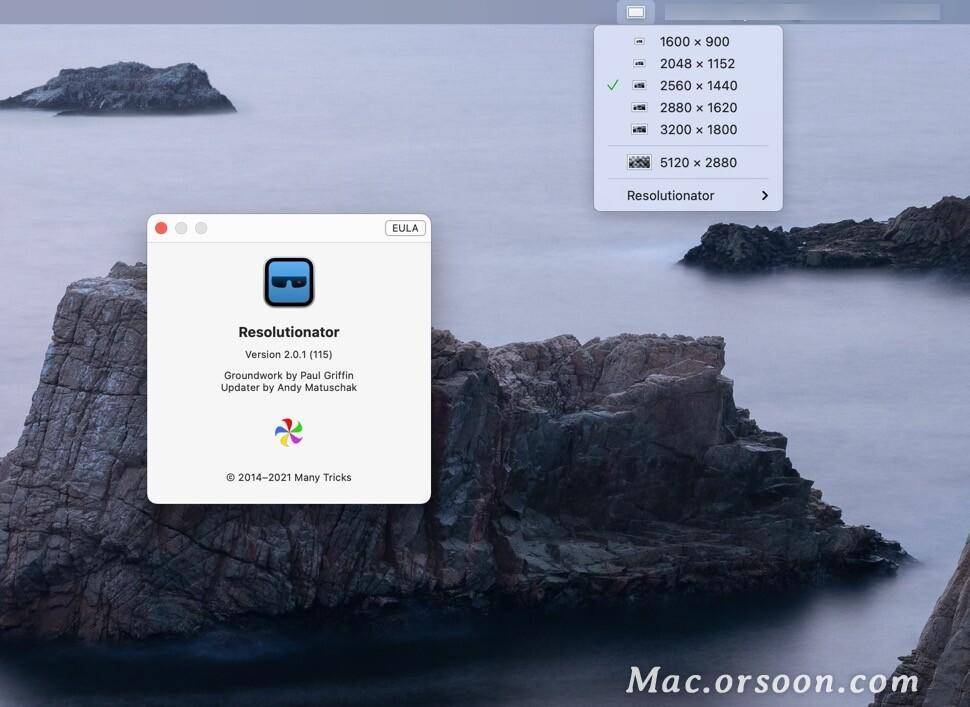Click the © 2014–2021 Many Tricks copyright text
This screenshot has height=707, width=970.
289,478
